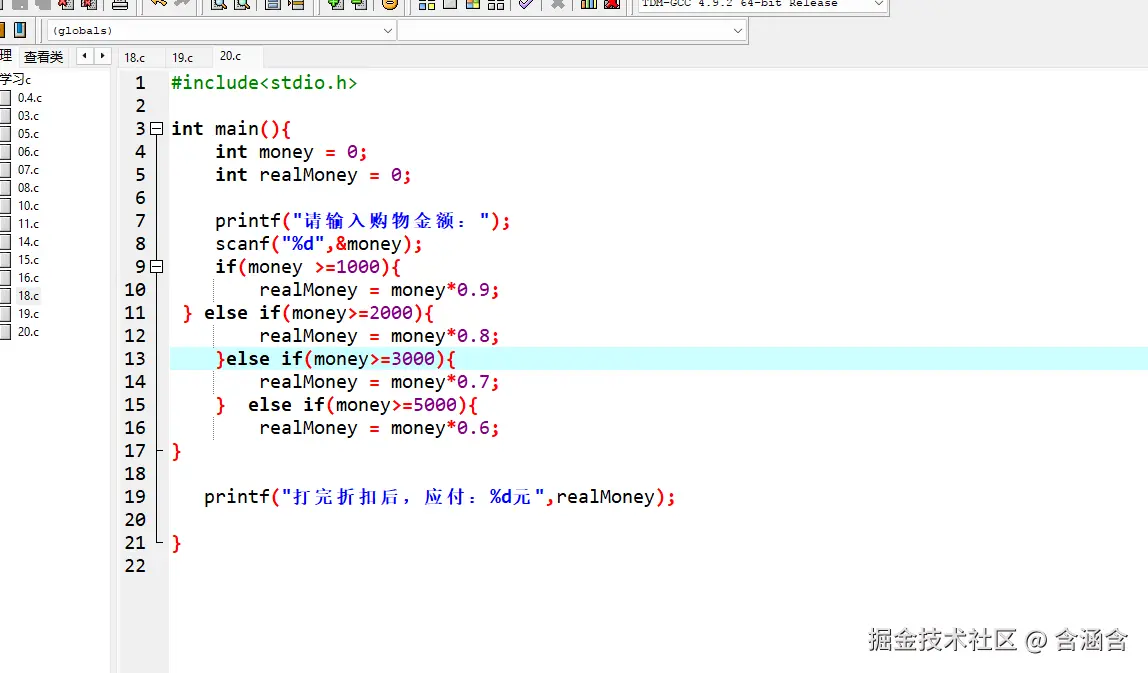This screenshot has height=673, width=1148.
Task: Click the scanf("%d",&money) line
Action: click(x=318, y=244)
